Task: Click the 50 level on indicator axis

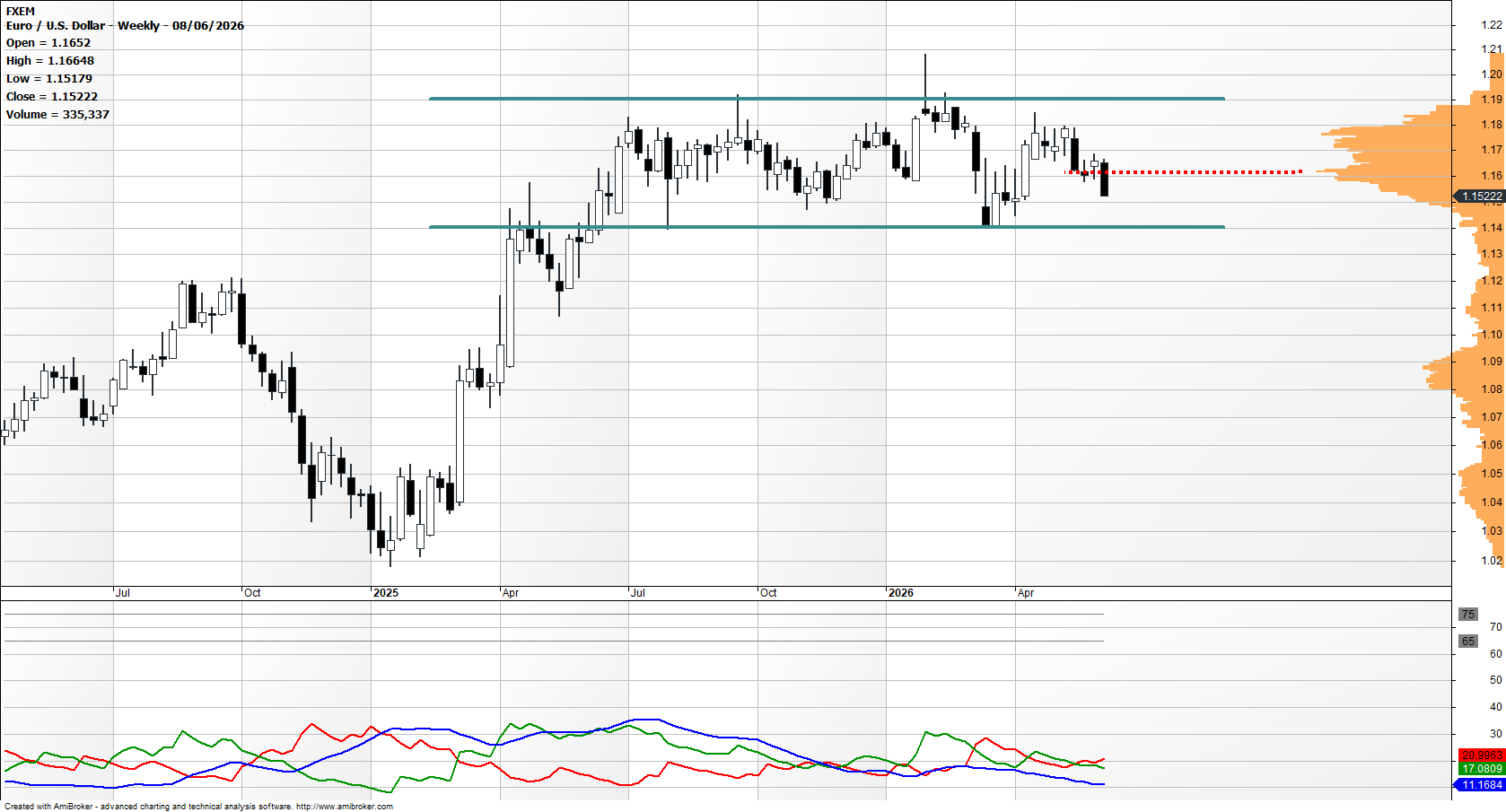Action: 1496,680
